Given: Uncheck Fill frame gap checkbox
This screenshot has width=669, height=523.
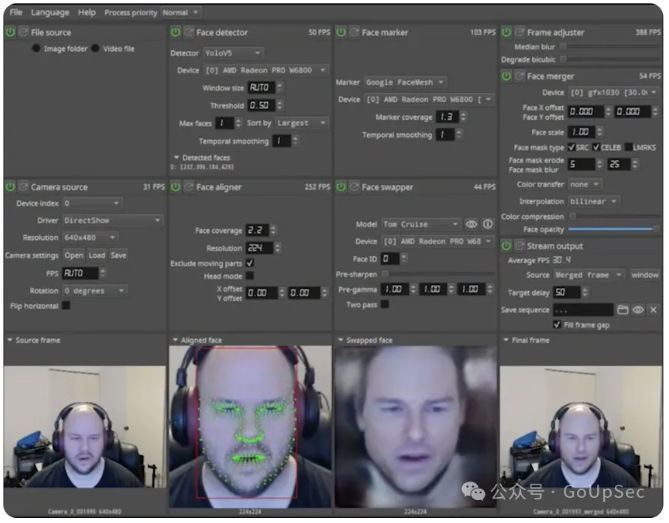Looking at the screenshot, I should point(557,325).
